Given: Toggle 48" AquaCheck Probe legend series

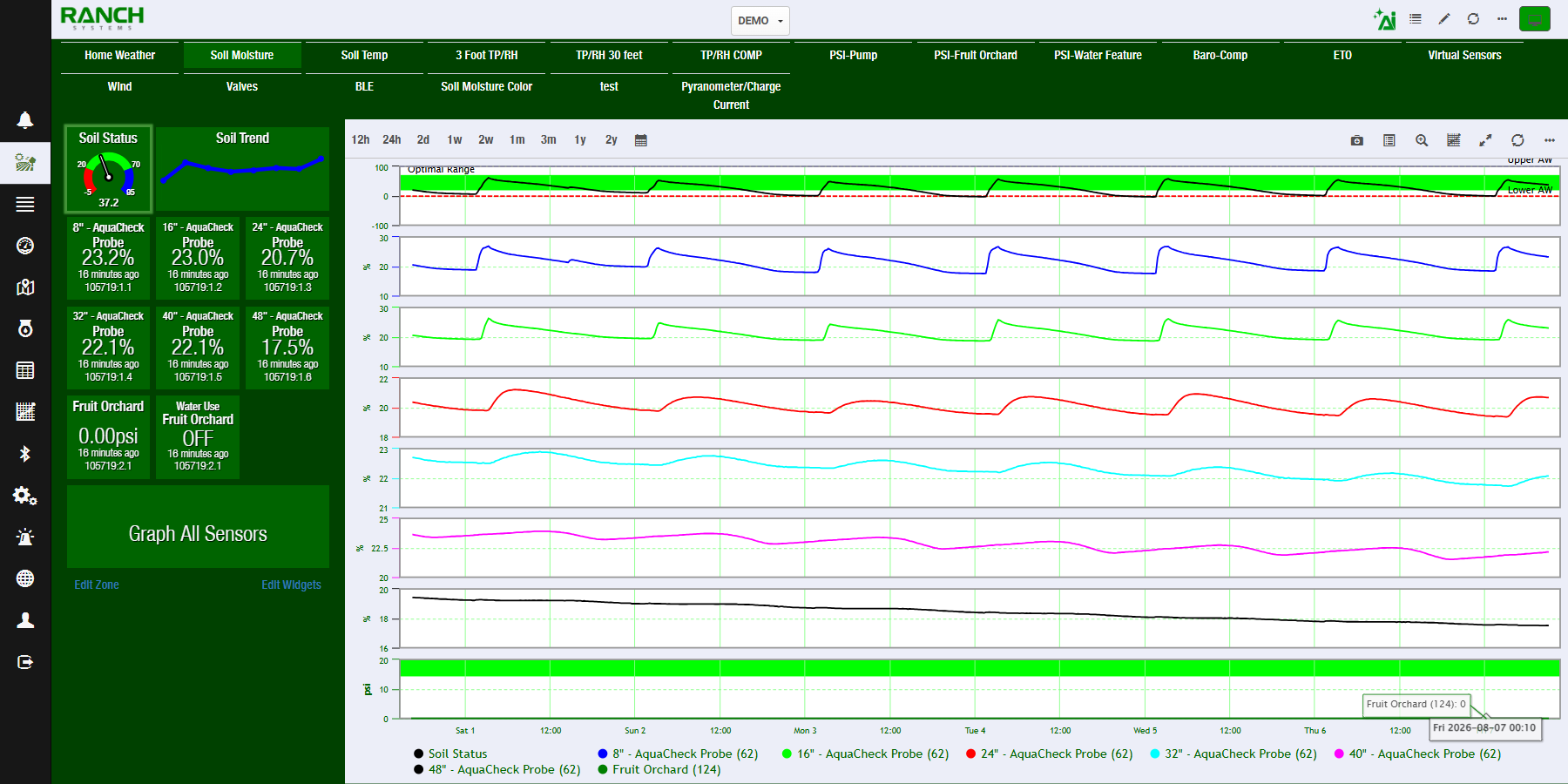Looking at the screenshot, I should pyautogui.click(x=497, y=769).
